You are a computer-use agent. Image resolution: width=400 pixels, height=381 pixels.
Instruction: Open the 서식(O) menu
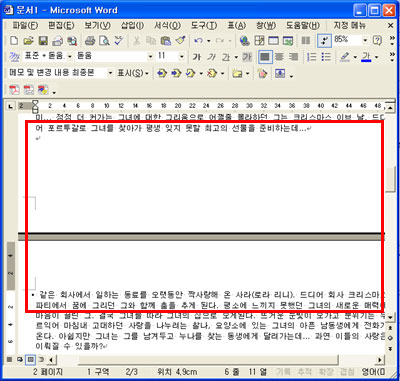pyautogui.click(x=167, y=25)
